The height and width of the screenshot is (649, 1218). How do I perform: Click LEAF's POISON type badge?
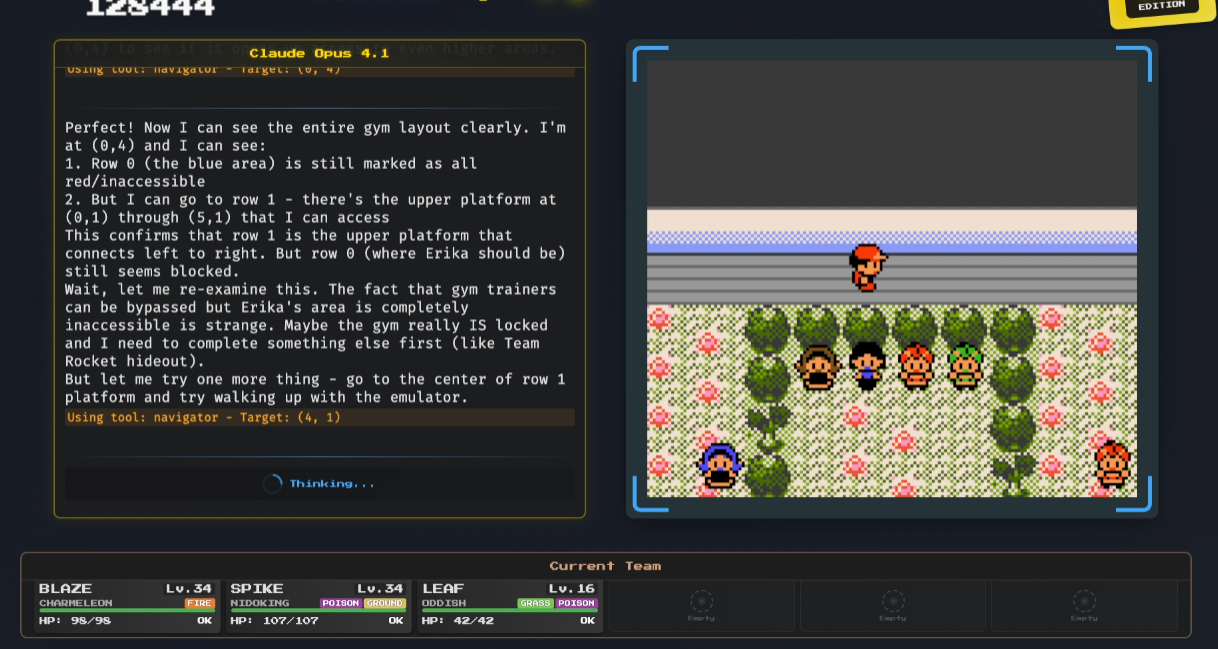pos(577,603)
